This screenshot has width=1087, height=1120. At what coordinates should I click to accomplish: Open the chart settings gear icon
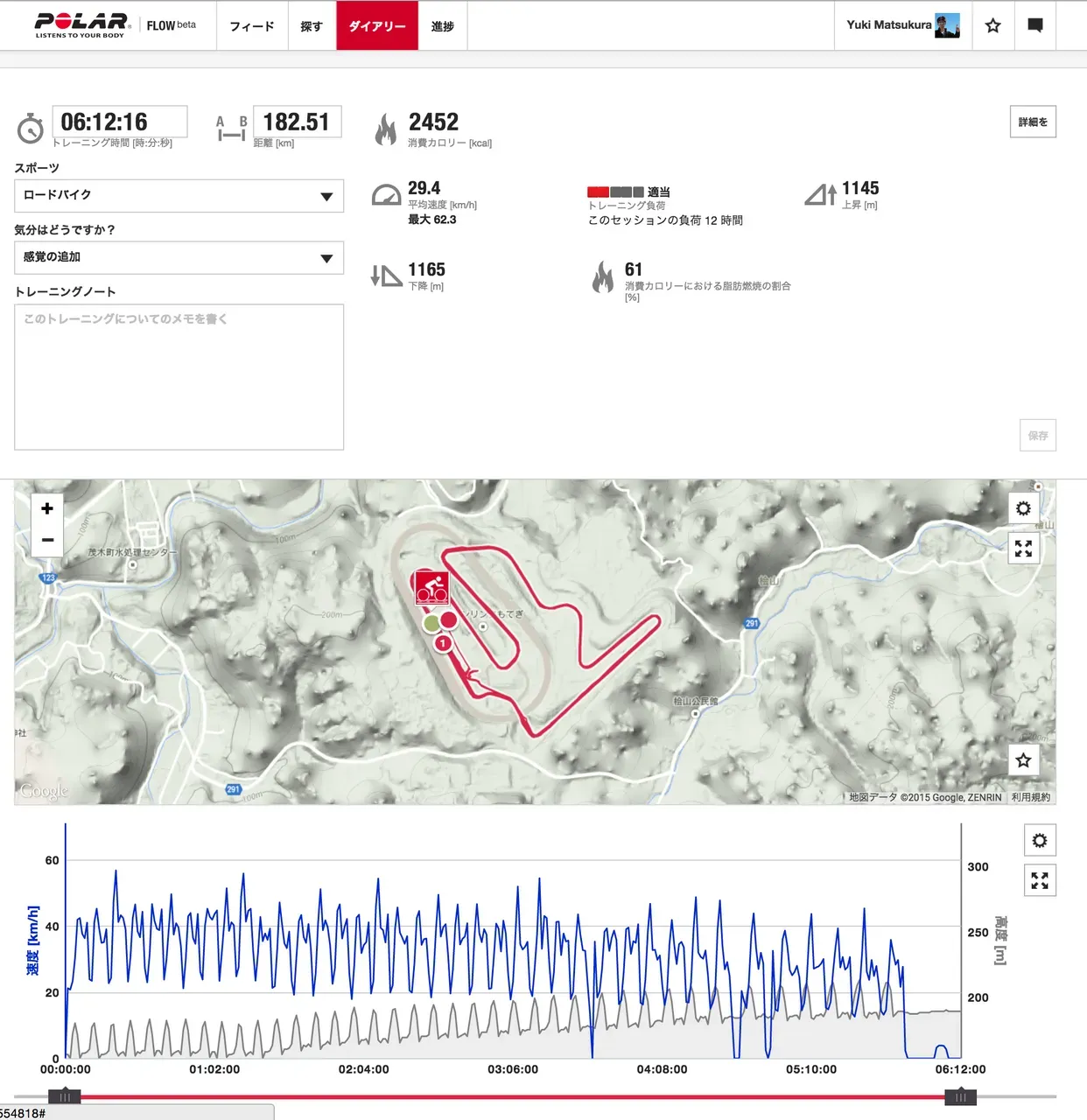(1039, 840)
